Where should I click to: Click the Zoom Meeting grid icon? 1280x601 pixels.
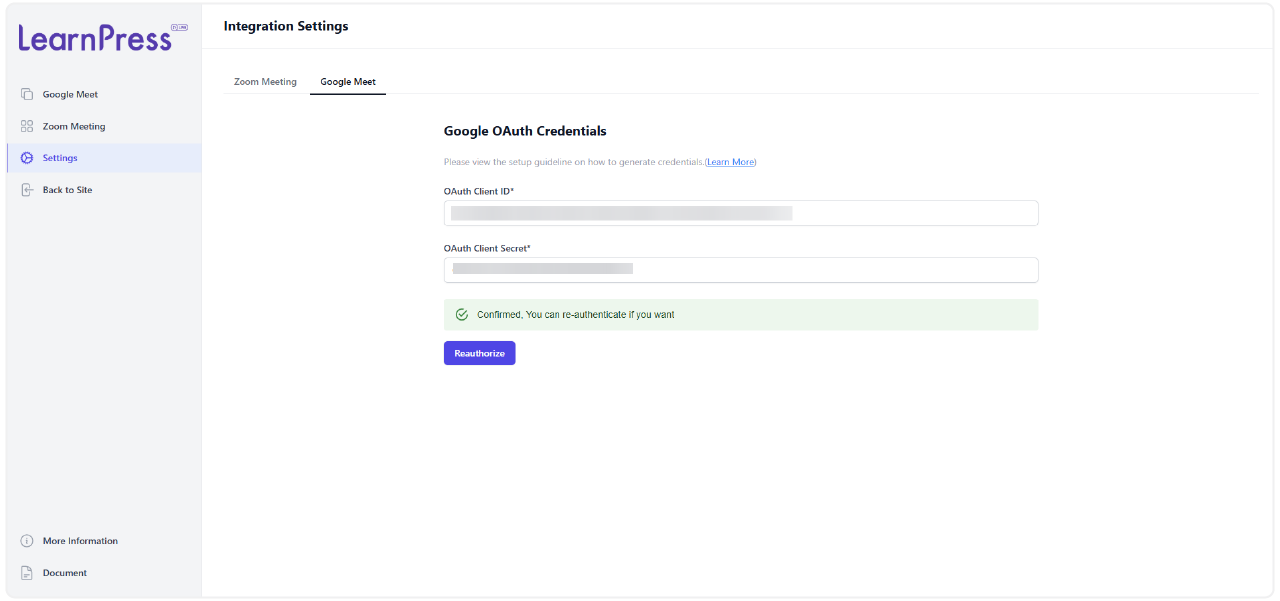27,126
